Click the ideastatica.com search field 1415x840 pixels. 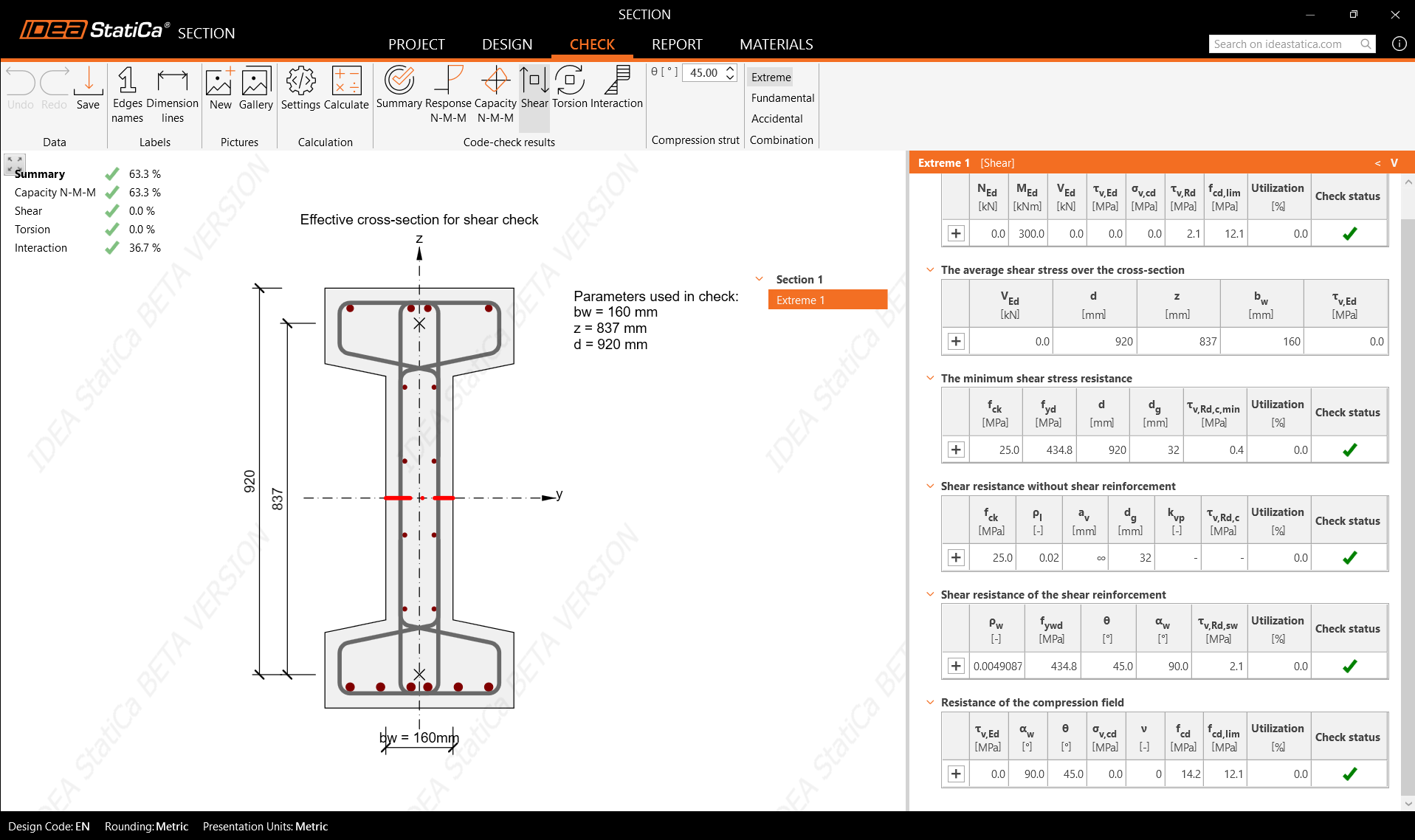click(1283, 44)
